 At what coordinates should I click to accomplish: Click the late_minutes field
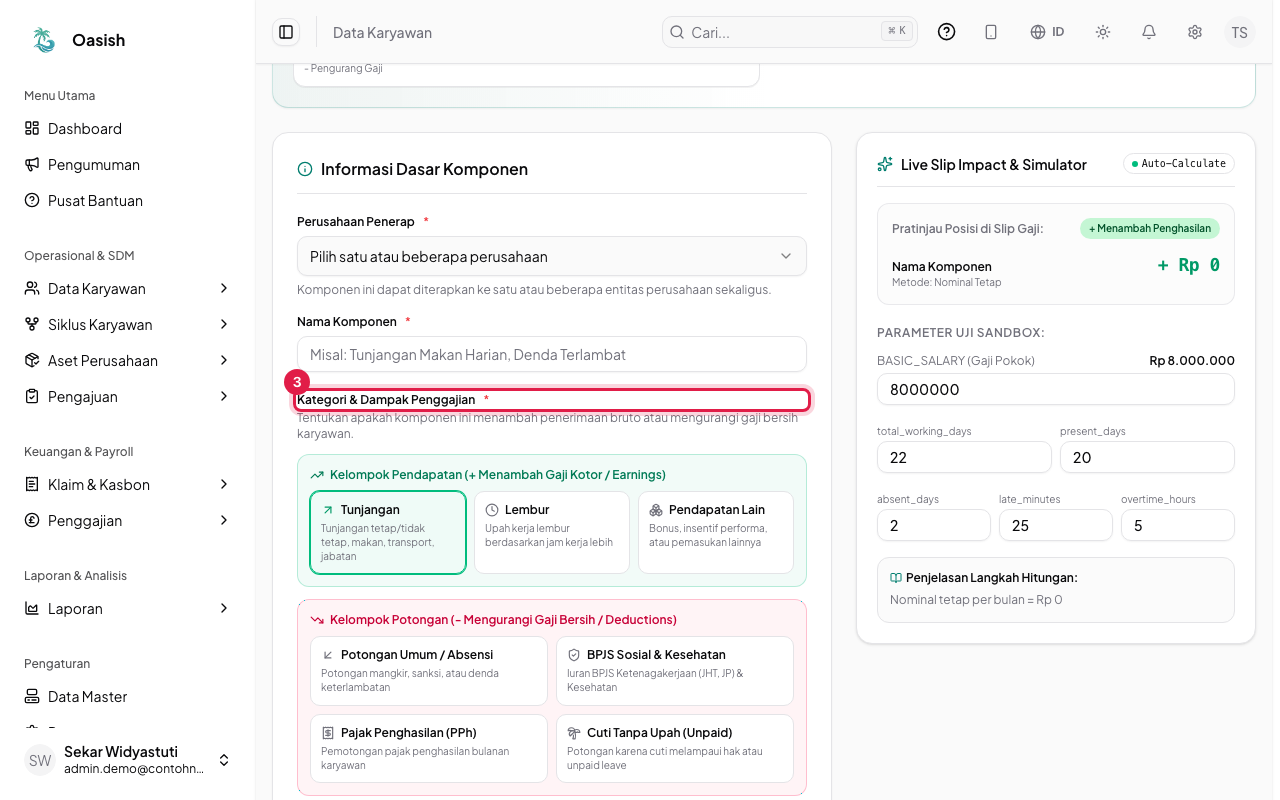[1056, 525]
